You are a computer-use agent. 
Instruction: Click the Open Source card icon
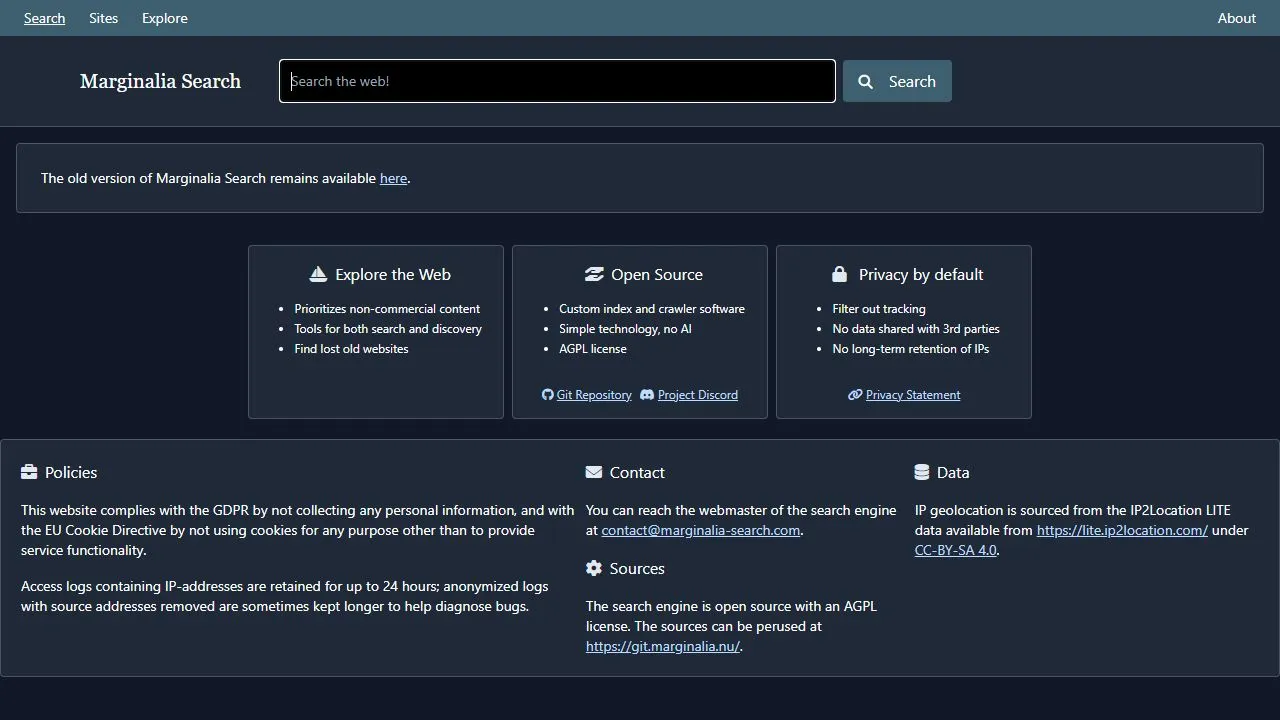click(x=594, y=274)
